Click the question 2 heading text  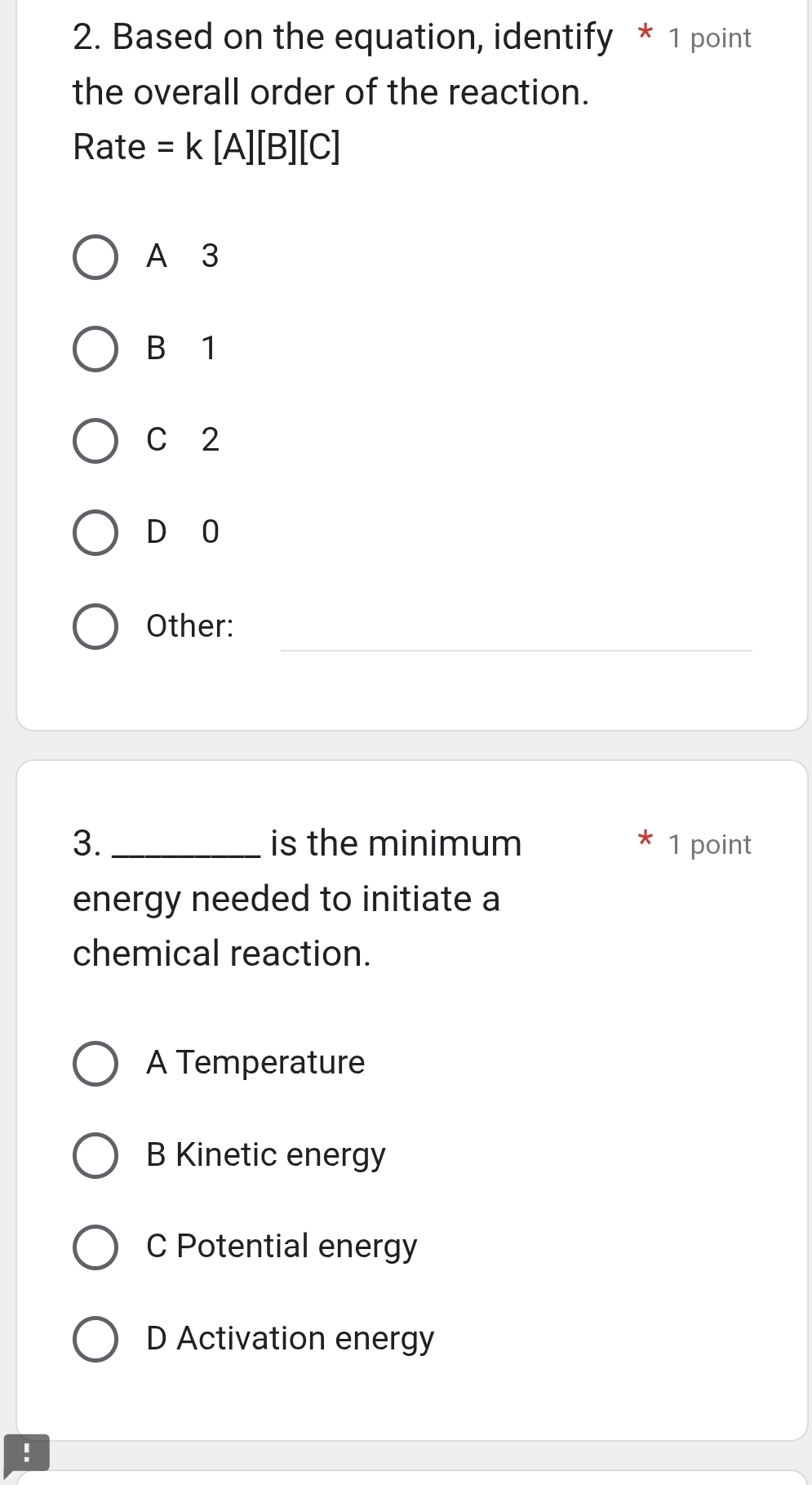coord(342,38)
